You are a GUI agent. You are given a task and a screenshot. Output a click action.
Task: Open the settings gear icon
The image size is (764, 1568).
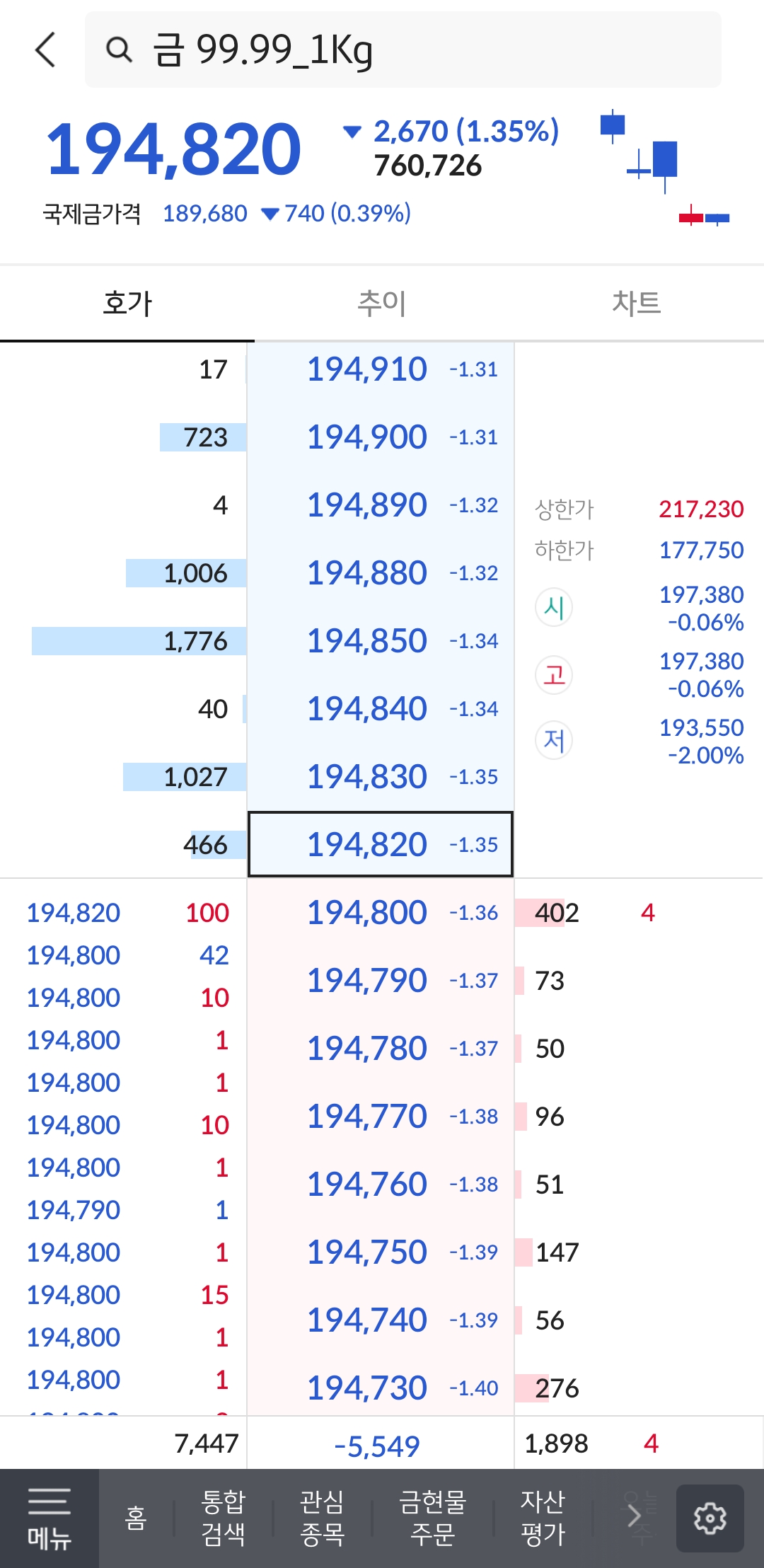point(710,1518)
